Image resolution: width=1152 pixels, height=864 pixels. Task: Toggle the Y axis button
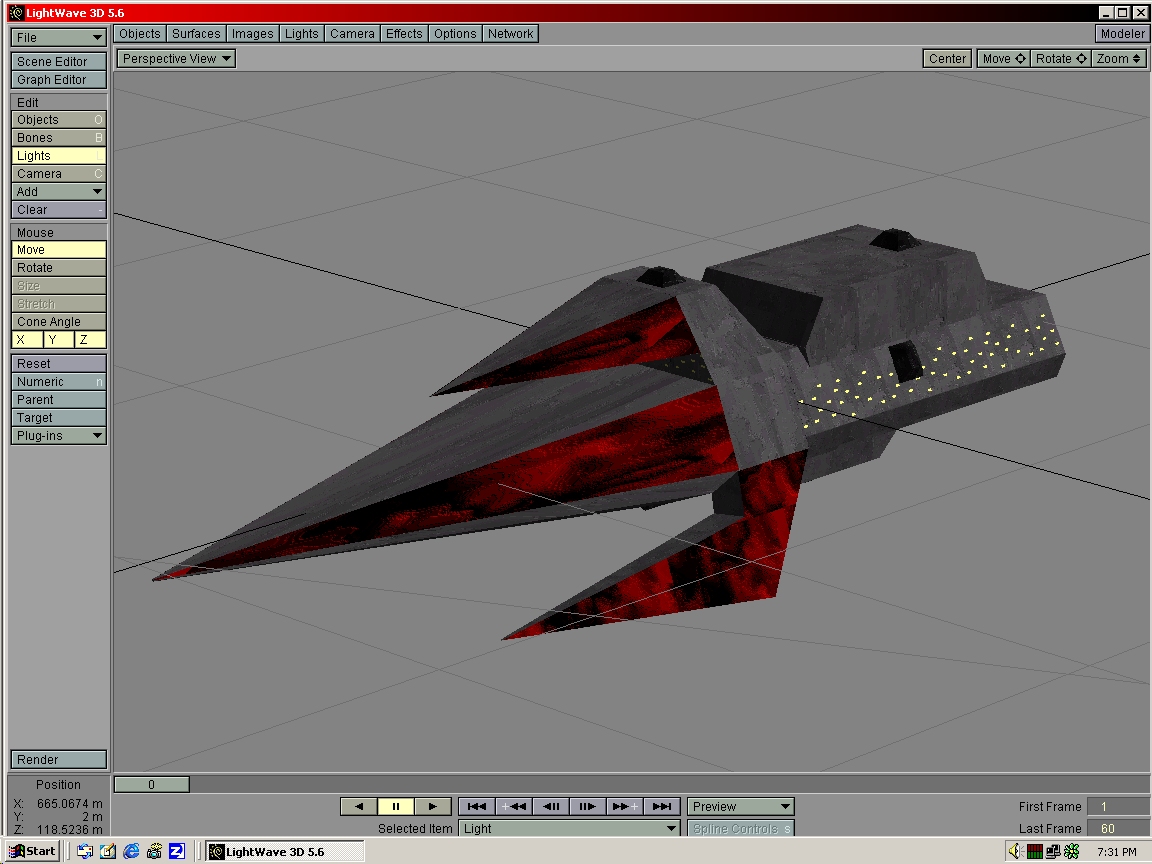click(58, 340)
